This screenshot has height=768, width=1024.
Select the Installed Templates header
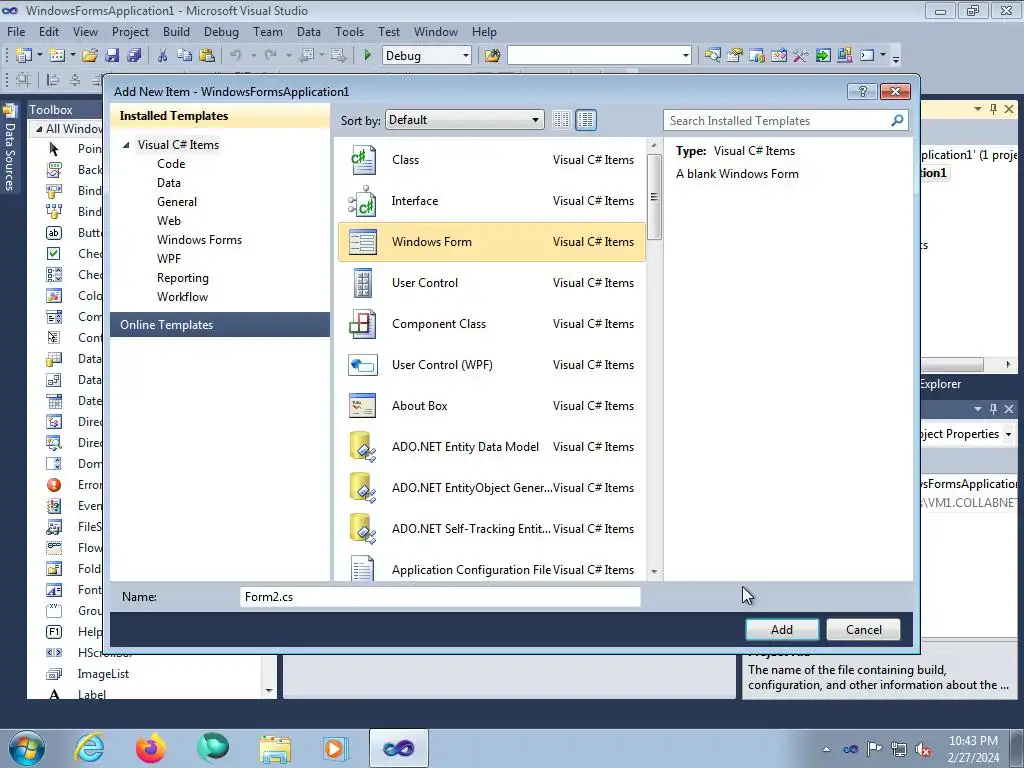pos(220,116)
